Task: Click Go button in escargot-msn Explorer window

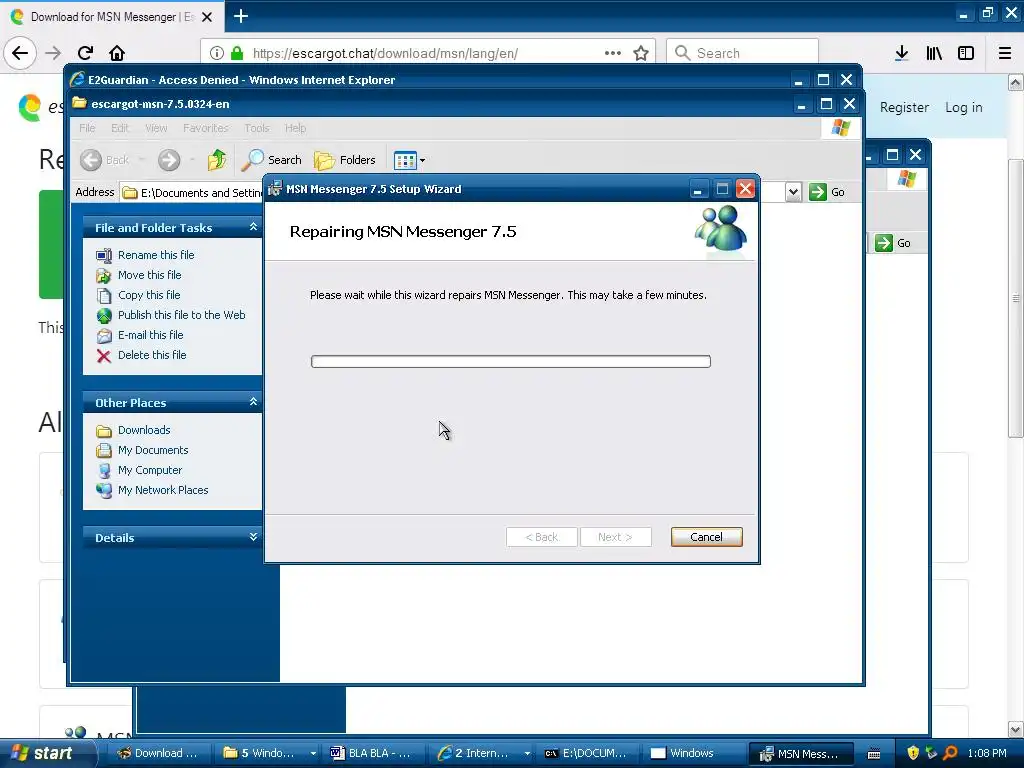Action: click(x=827, y=192)
